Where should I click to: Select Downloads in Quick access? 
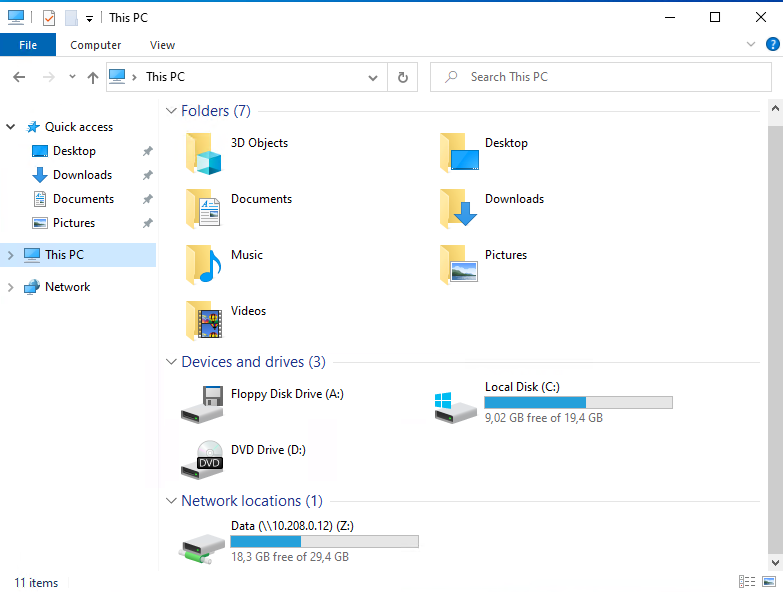tap(82, 175)
